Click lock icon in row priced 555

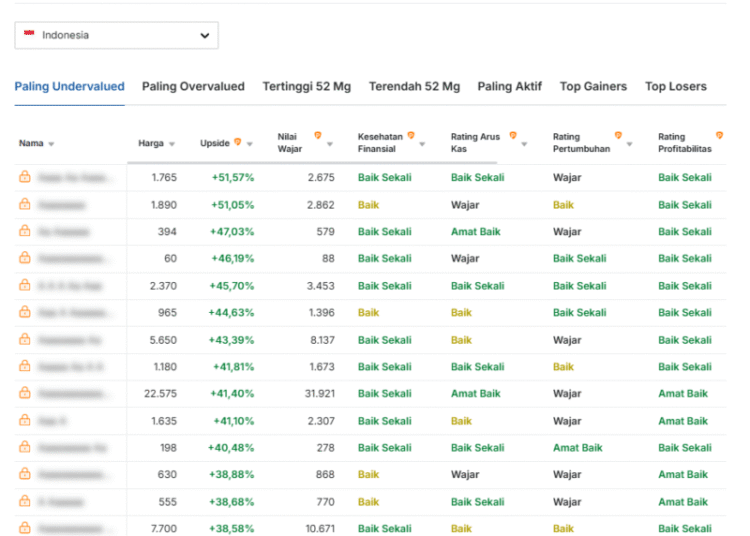point(25,502)
